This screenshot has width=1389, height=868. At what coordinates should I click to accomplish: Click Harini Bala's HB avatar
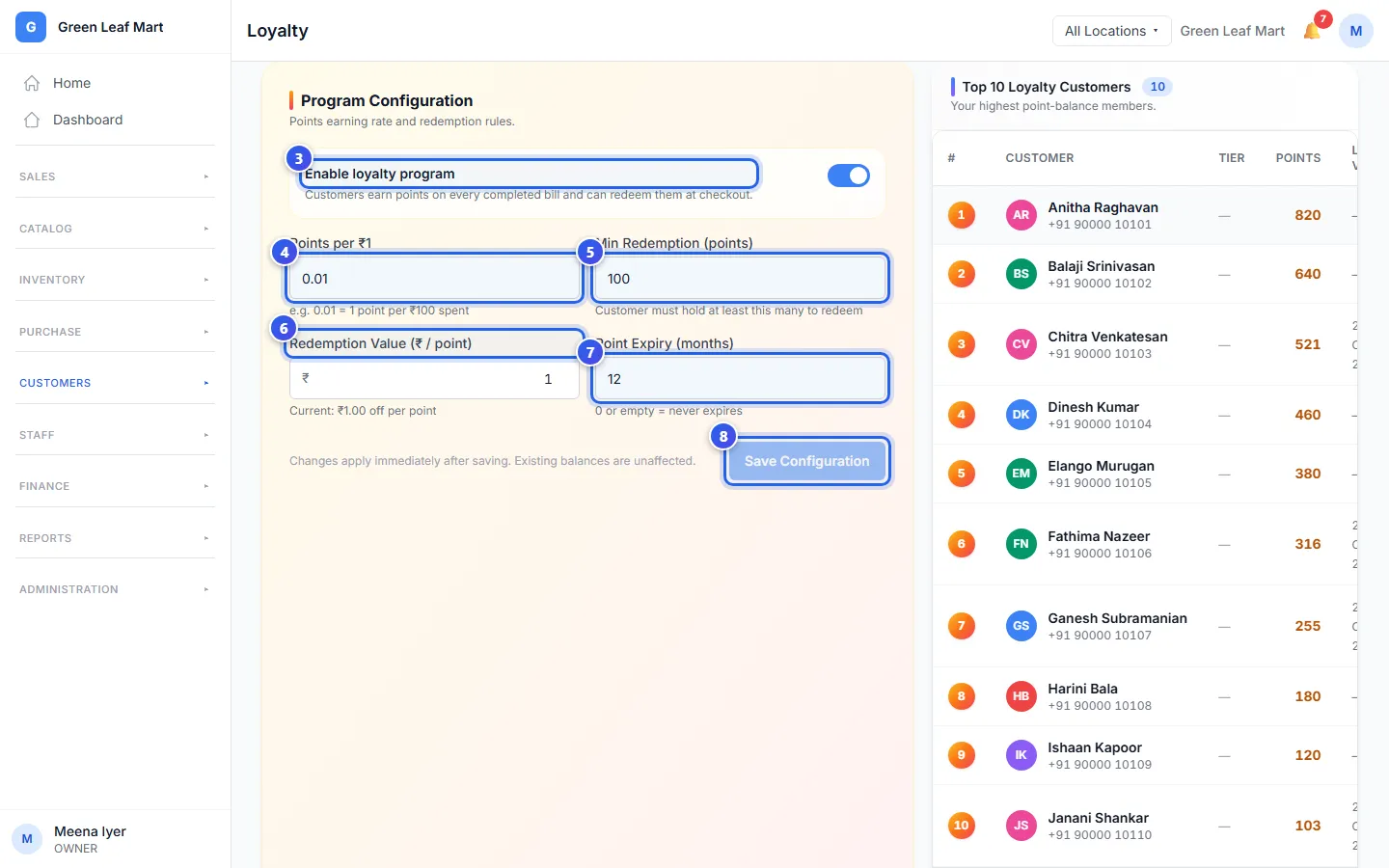[1021, 696]
